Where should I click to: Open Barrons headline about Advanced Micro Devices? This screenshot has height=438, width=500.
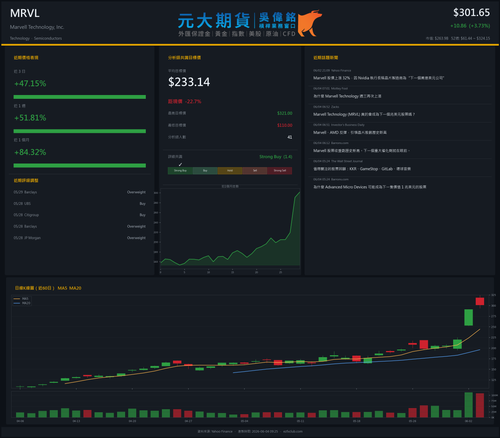pos(369,187)
